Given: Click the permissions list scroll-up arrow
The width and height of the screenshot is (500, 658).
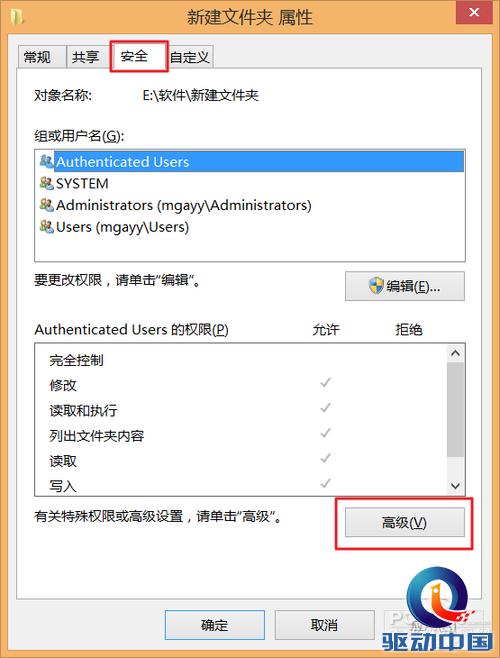Looking at the screenshot, I should (x=455, y=353).
